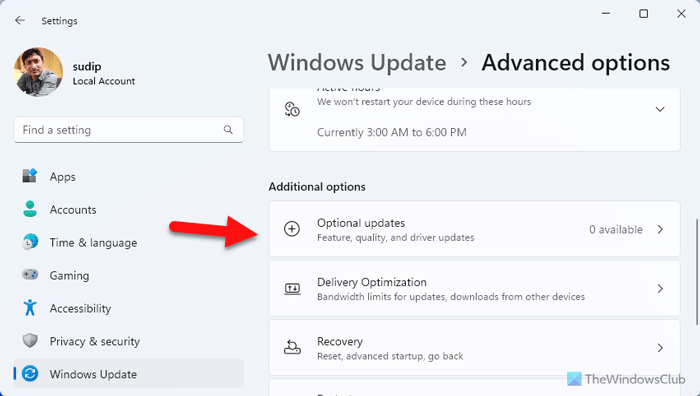Open Optional updates via its chevron
The height and width of the screenshot is (396, 700).
tap(660, 229)
